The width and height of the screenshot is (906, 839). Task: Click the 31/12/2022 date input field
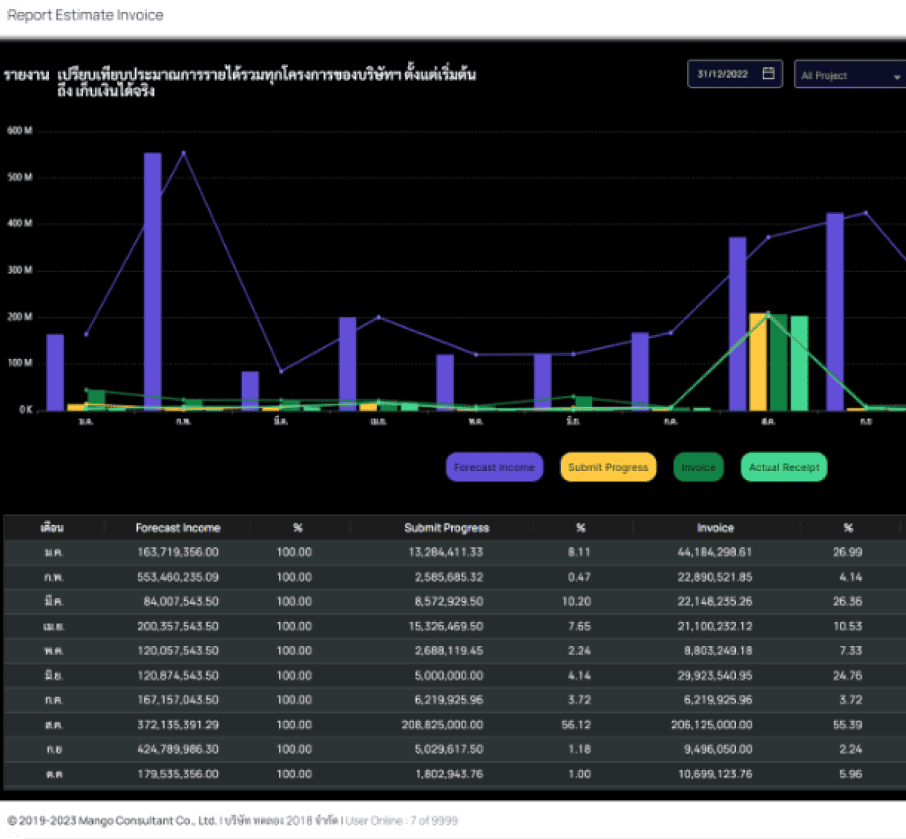click(x=725, y=75)
